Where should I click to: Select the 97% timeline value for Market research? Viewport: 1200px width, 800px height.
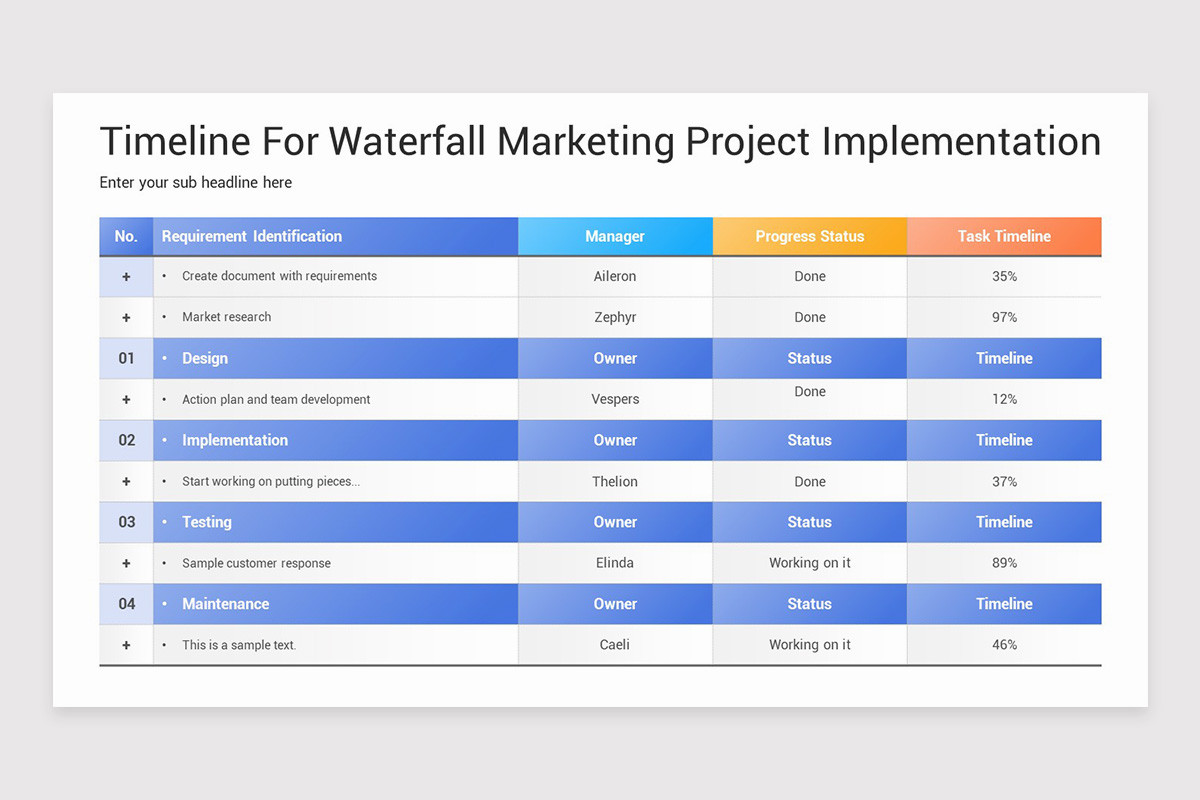click(1004, 317)
